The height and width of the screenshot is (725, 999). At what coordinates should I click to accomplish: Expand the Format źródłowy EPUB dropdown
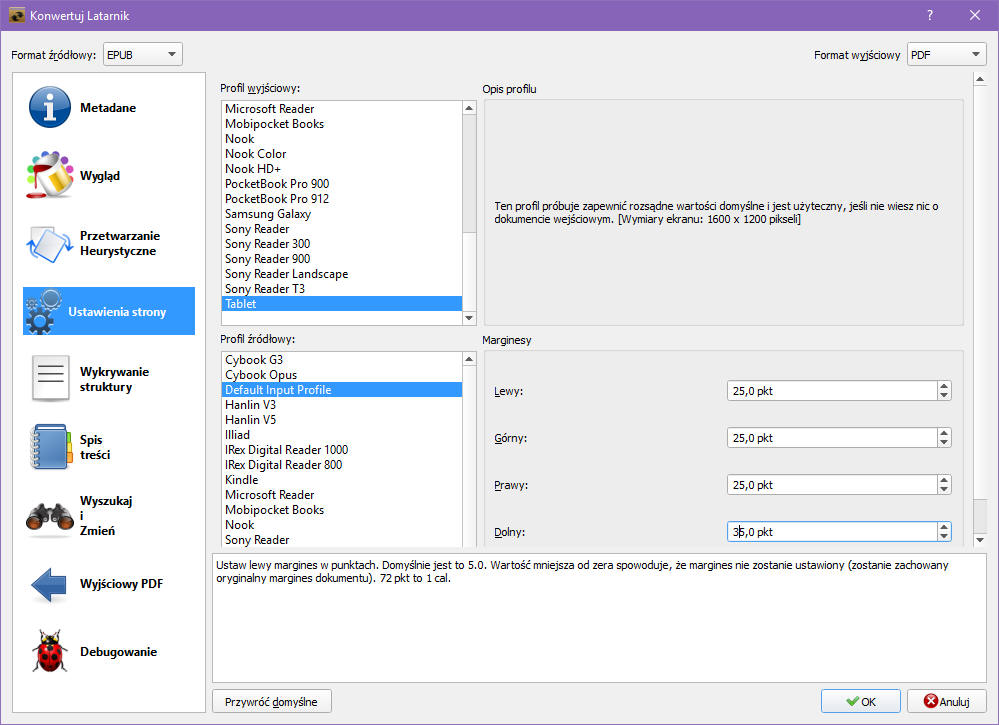tap(142, 55)
